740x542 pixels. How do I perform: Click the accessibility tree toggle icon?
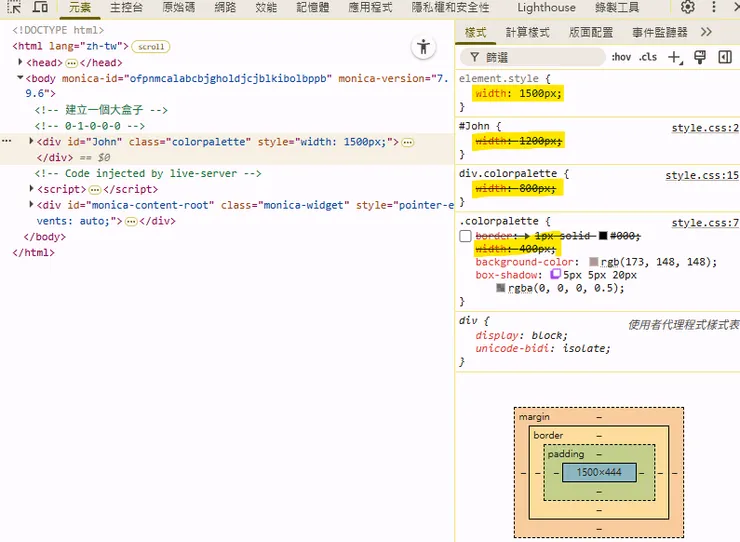423,47
